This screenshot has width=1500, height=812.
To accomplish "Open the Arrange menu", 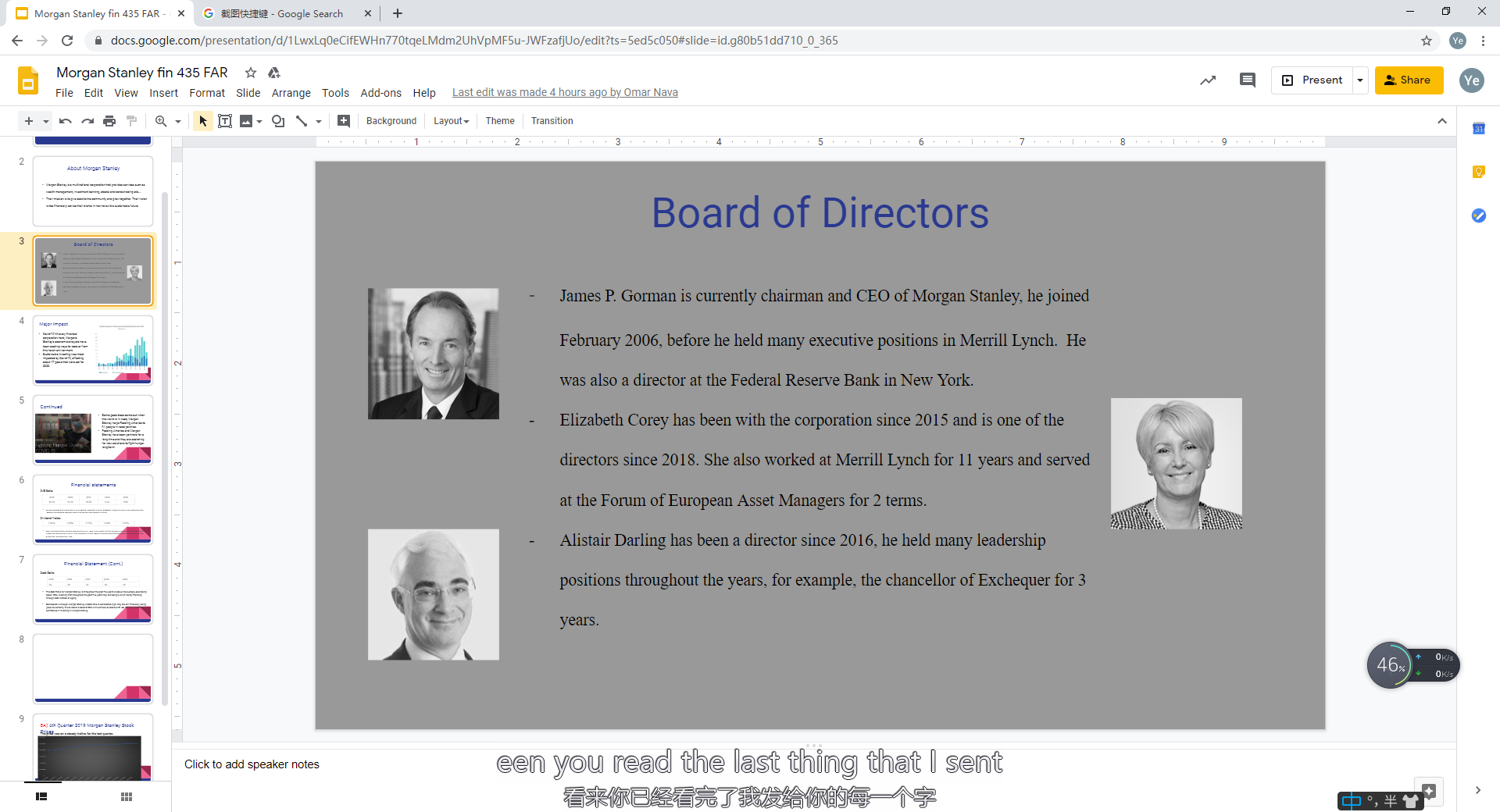I will pos(291,93).
